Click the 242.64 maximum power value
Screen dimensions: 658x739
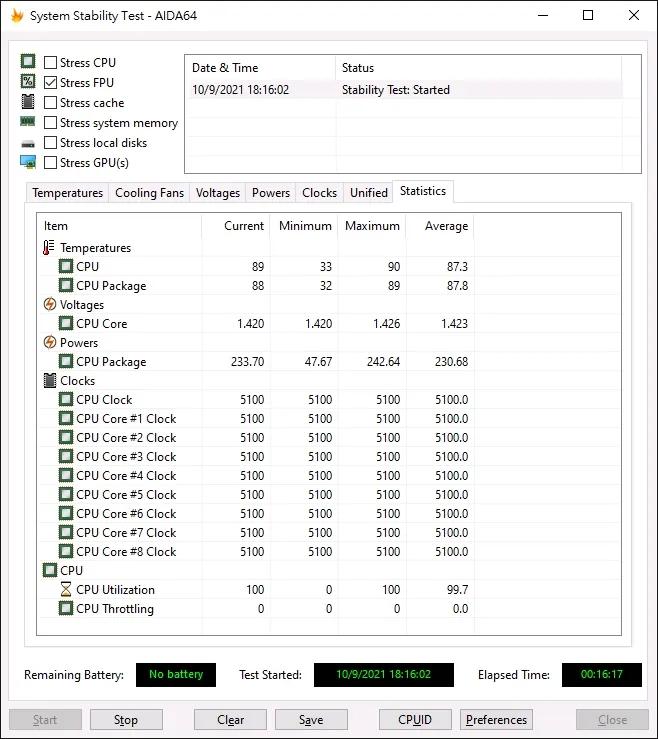point(383,361)
